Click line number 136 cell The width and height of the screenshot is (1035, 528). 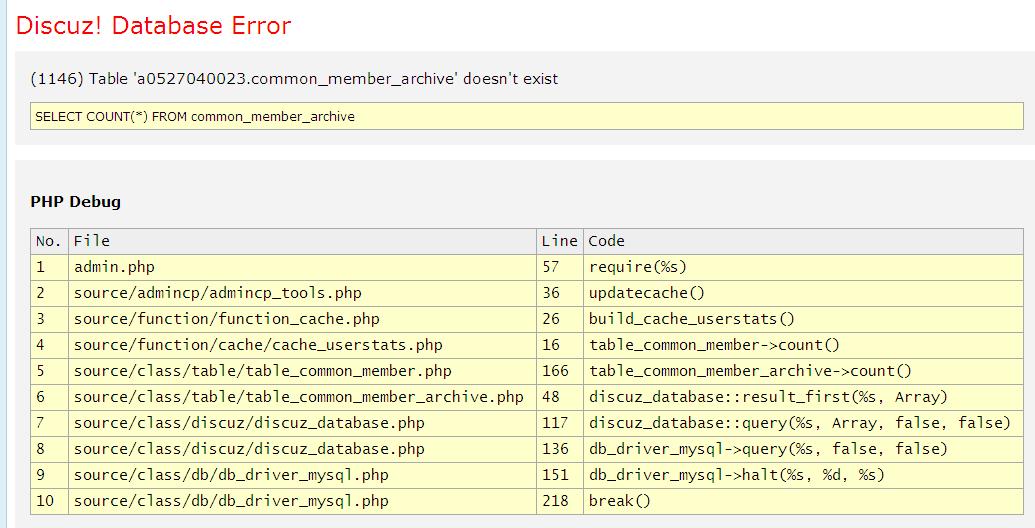[x=560, y=449]
